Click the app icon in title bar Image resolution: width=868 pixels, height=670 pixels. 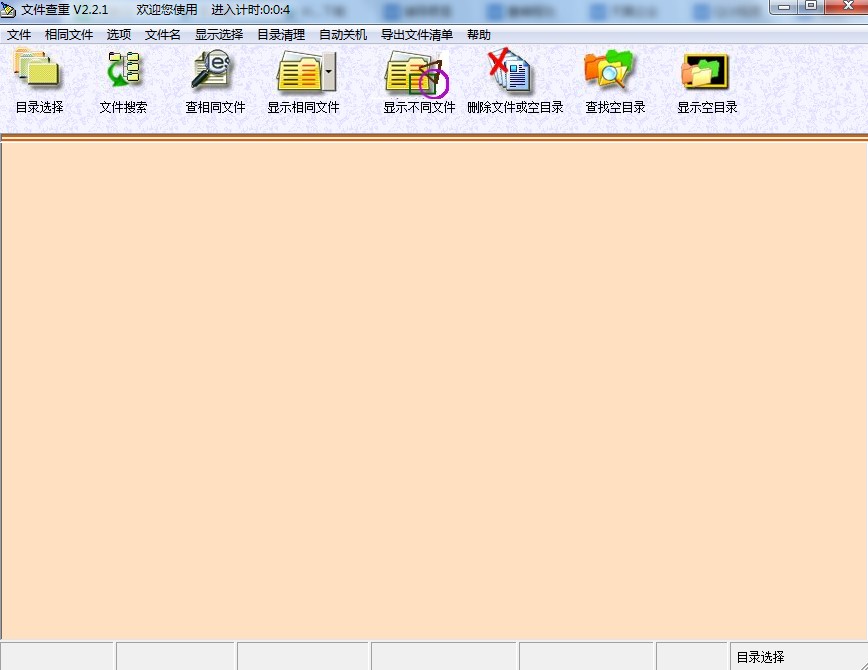[x=8, y=10]
